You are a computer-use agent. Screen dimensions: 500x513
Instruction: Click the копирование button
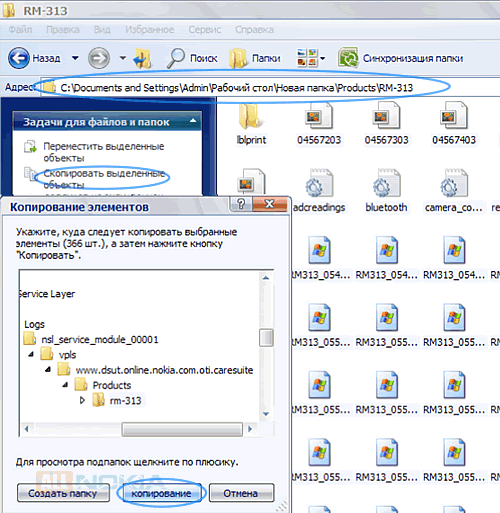161,493
